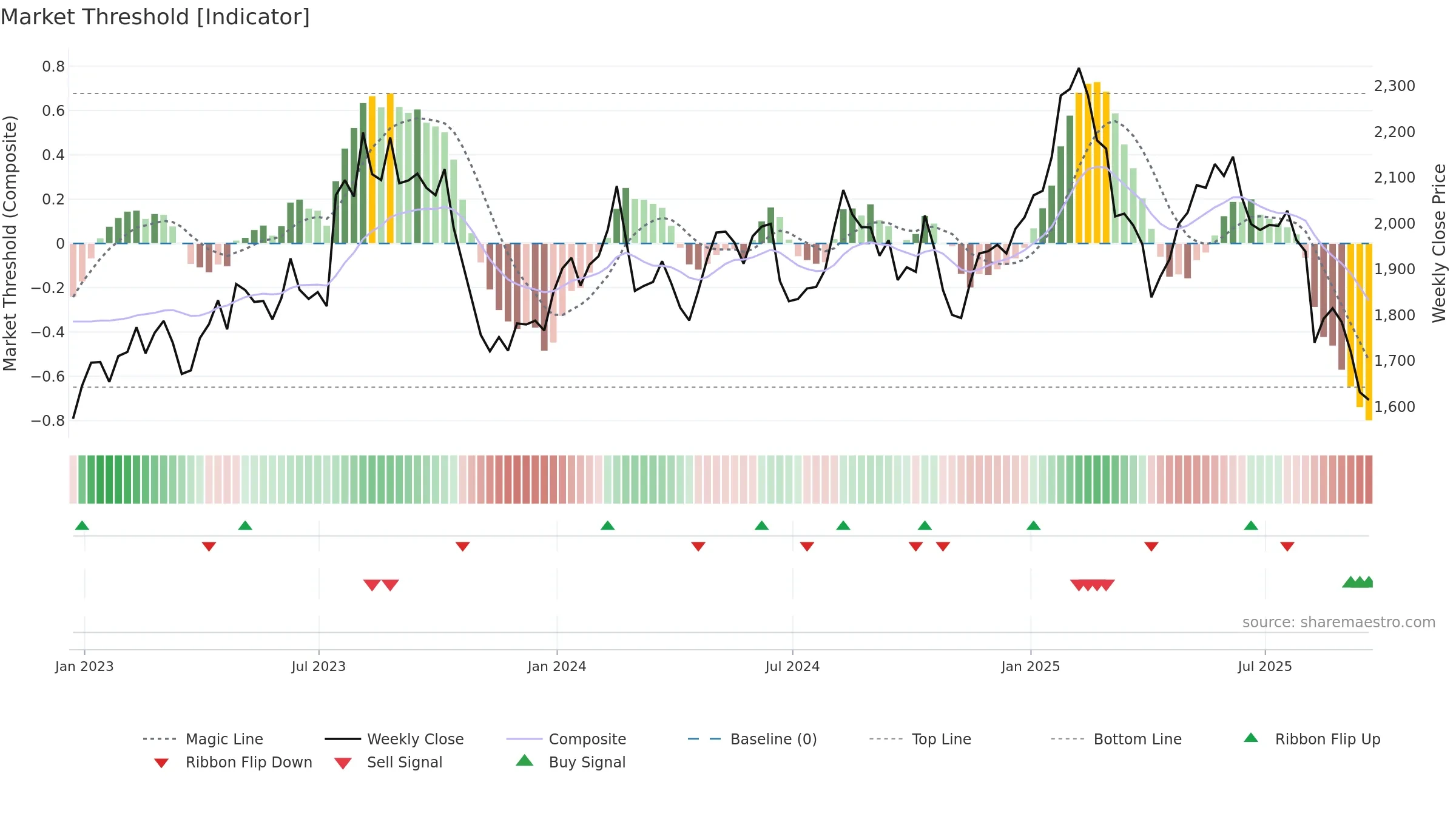
Task: Click the 1,700 price axis label
Action: click(x=1395, y=360)
